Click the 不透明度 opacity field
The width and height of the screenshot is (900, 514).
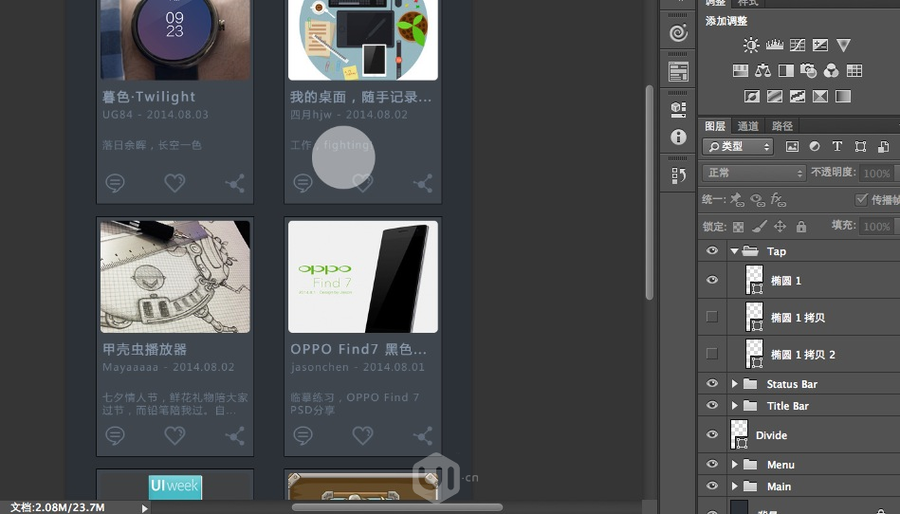click(x=878, y=173)
